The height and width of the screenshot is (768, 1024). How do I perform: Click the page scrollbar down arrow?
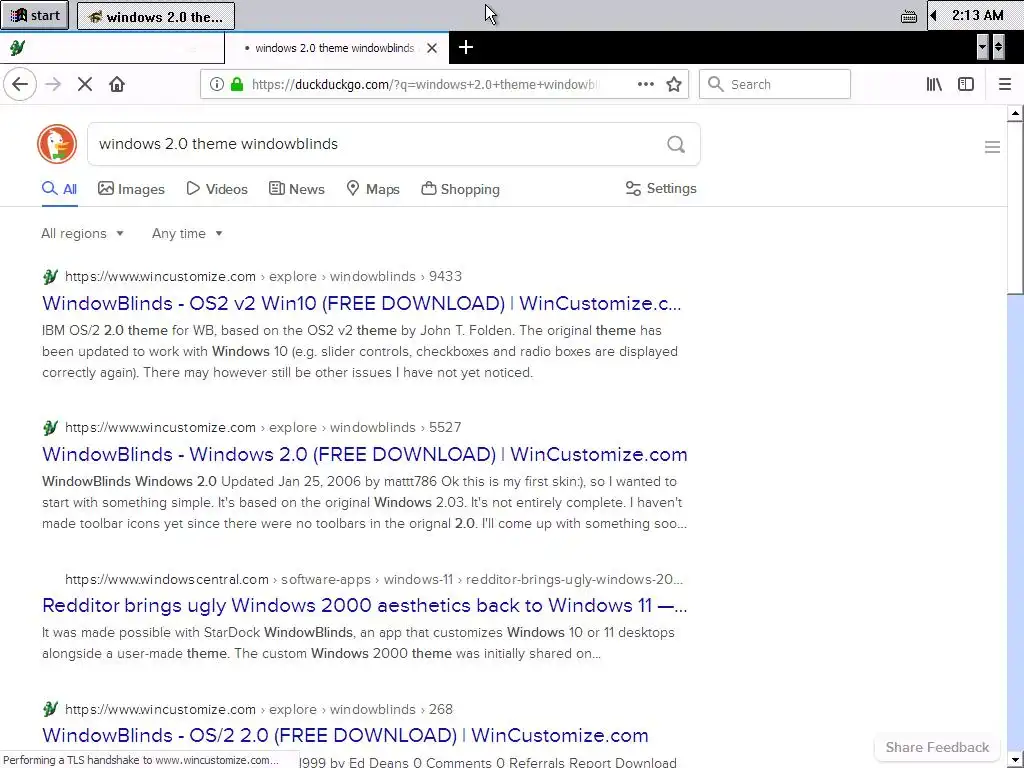point(1015,760)
